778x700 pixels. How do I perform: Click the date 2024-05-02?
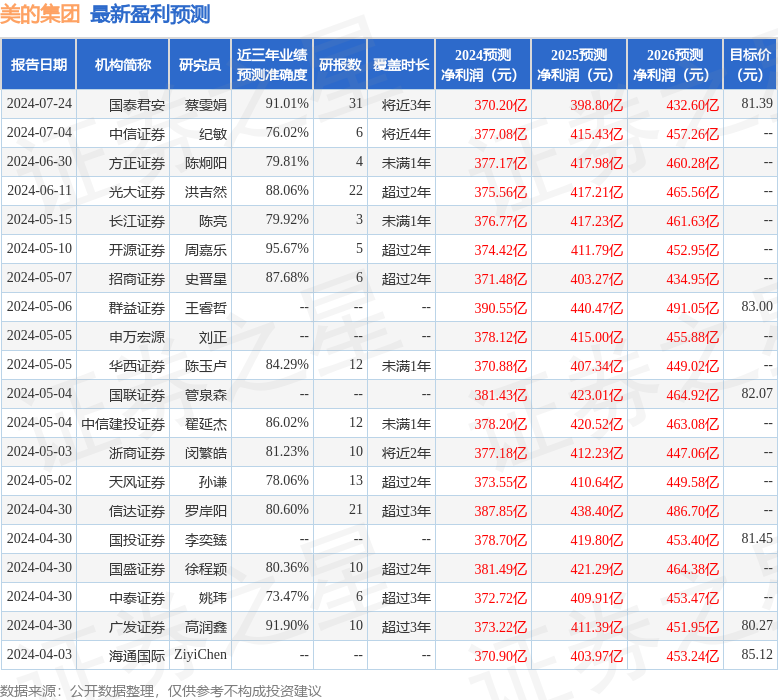click(x=39, y=481)
